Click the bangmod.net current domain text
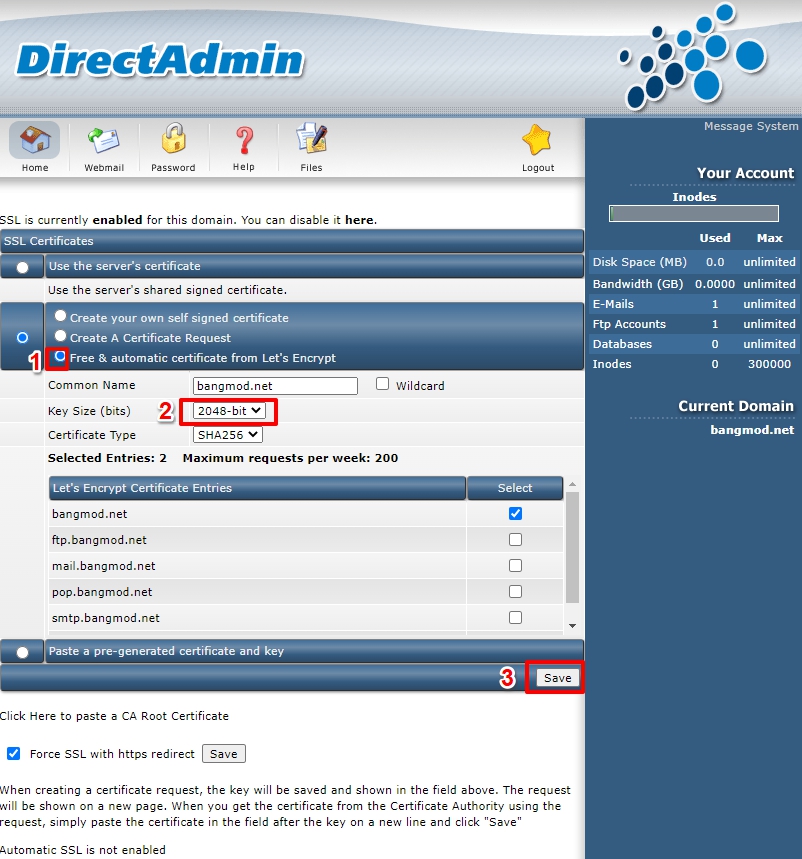The width and height of the screenshot is (802, 859). [x=752, y=430]
